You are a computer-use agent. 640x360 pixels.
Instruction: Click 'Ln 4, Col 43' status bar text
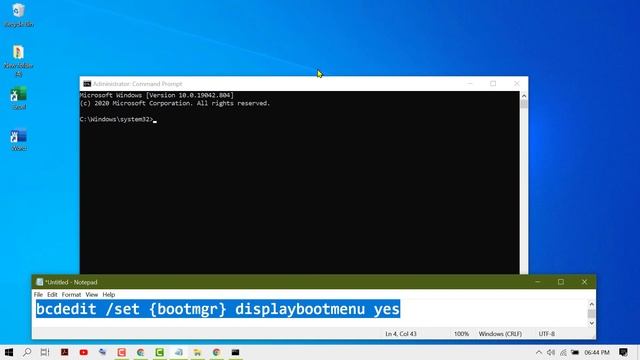click(x=401, y=334)
